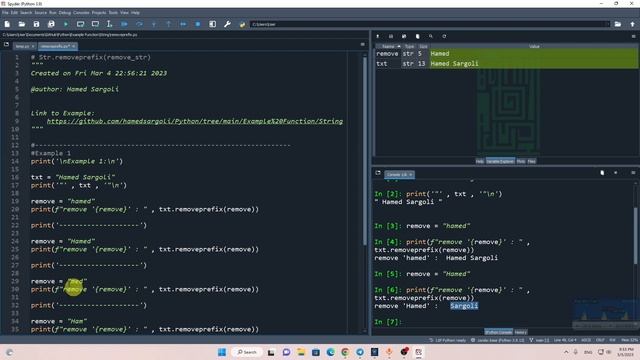Click conda environment status bar entry
This screenshot has width=640, height=360.
pos(498,340)
